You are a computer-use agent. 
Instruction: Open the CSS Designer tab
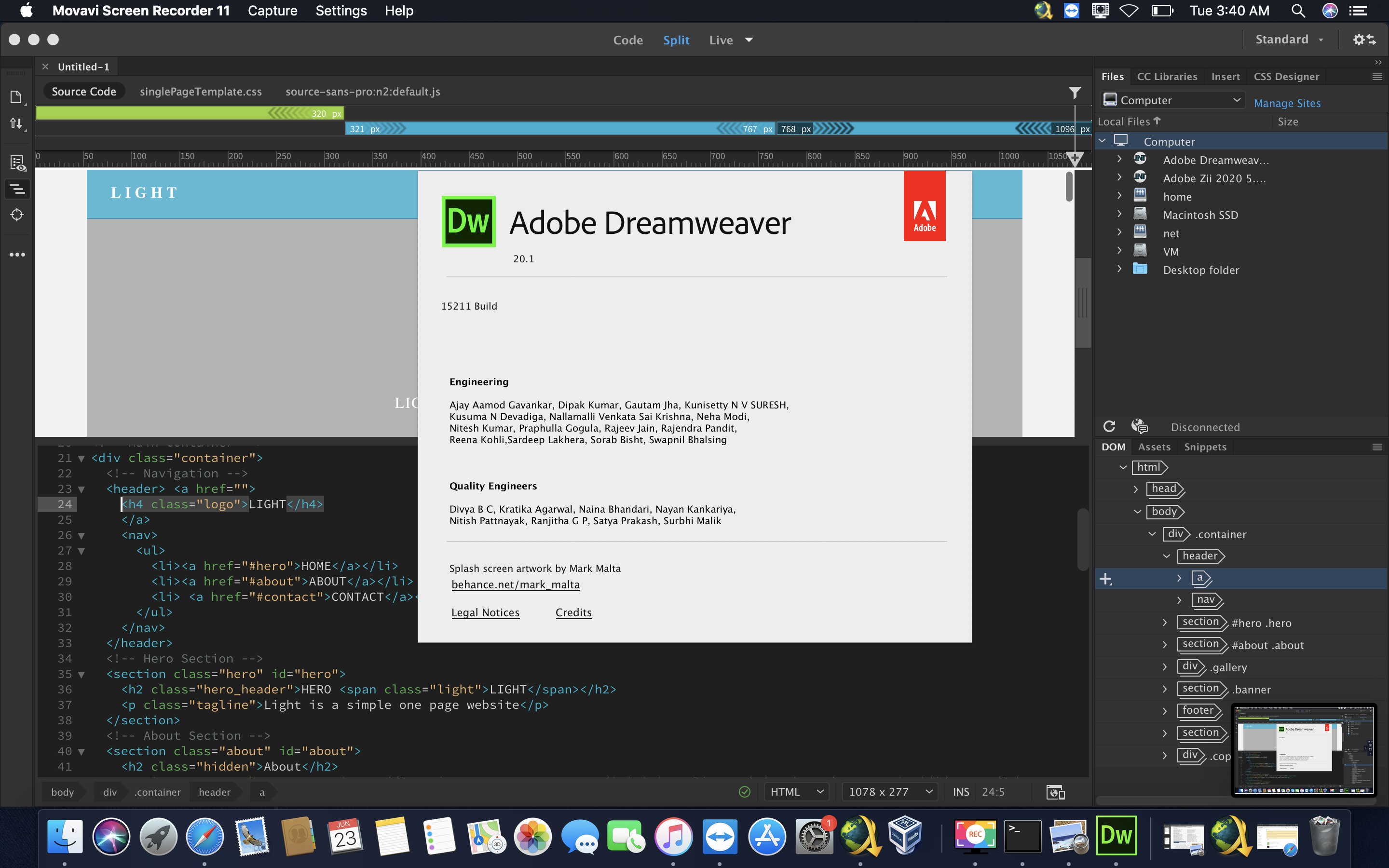[1286, 76]
